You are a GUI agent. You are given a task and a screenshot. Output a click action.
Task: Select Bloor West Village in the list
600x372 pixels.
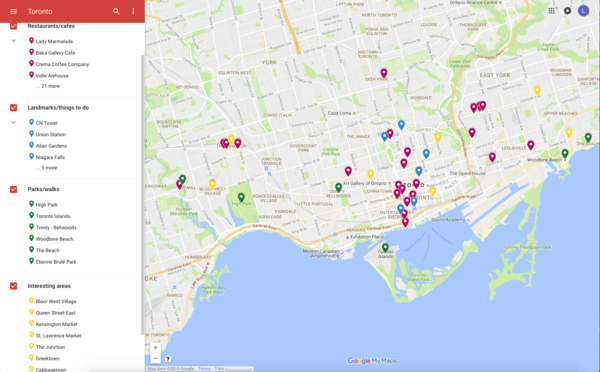click(56, 301)
